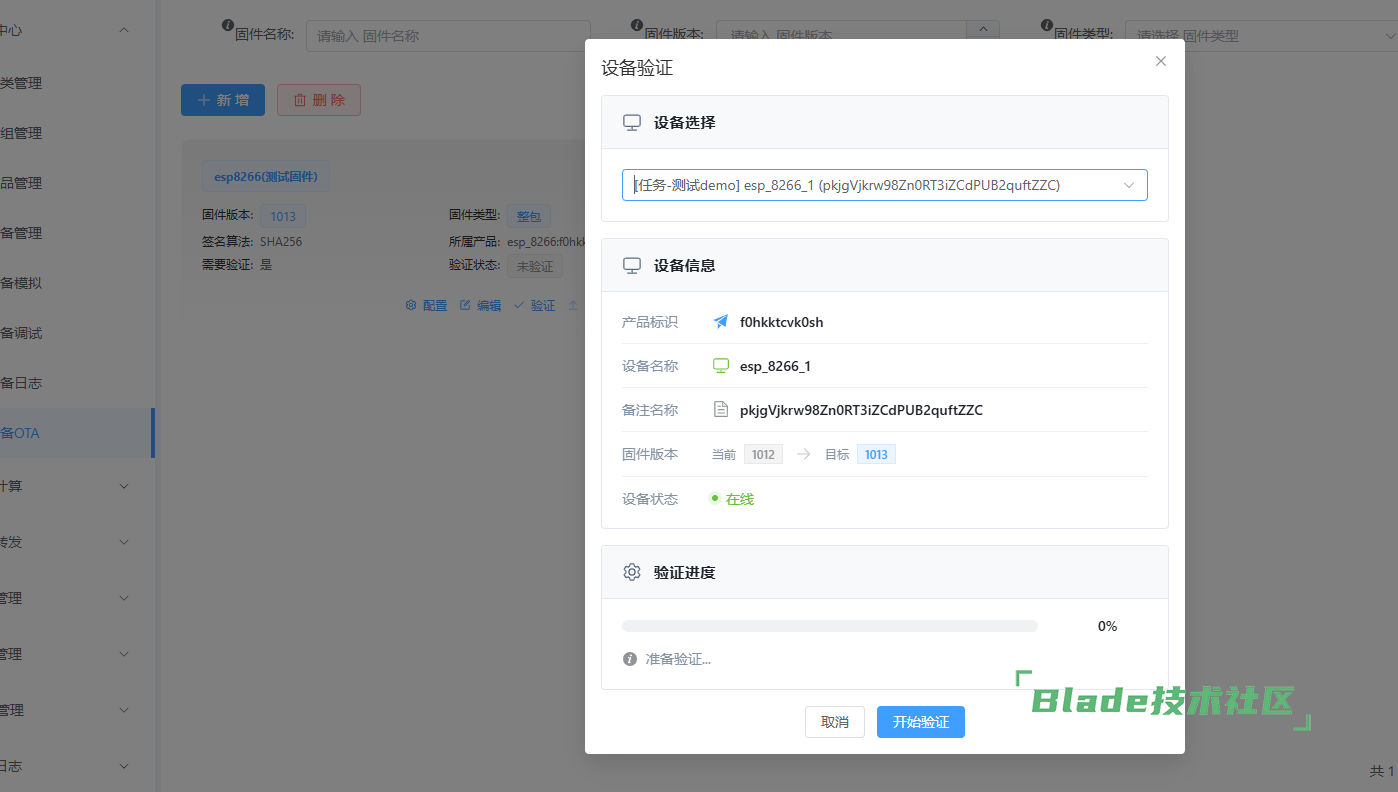Open the 固件类型 dropdown

(x=1260, y=35)
